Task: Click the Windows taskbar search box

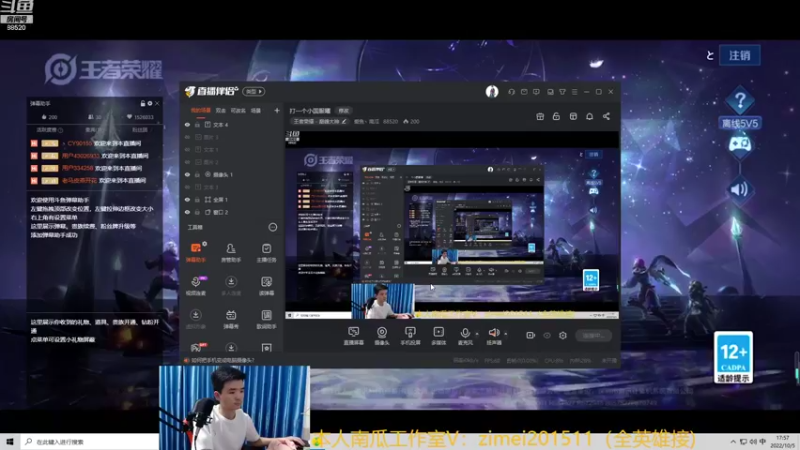Action: pos(90,441)
